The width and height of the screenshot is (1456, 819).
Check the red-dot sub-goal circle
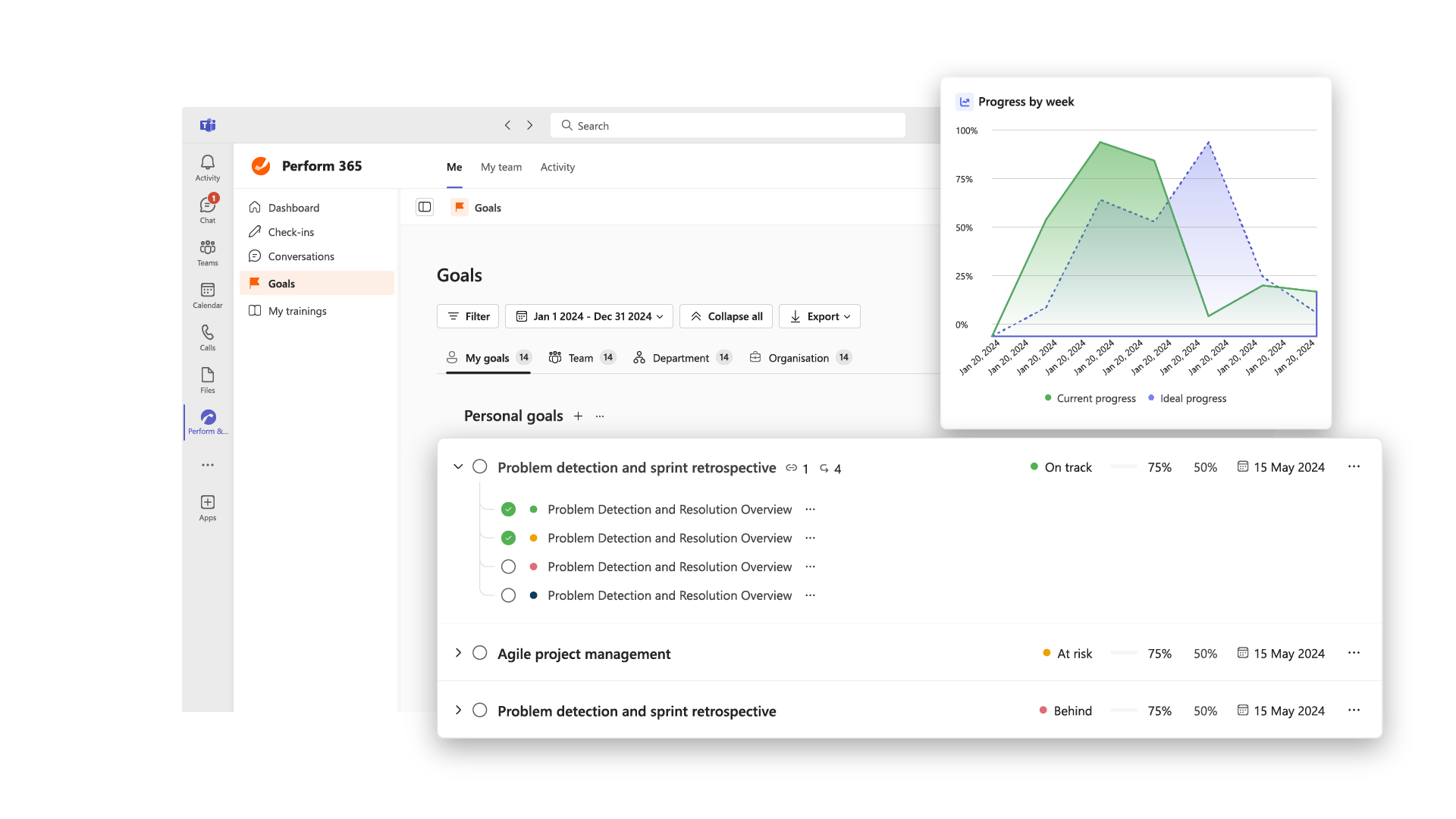509,566
